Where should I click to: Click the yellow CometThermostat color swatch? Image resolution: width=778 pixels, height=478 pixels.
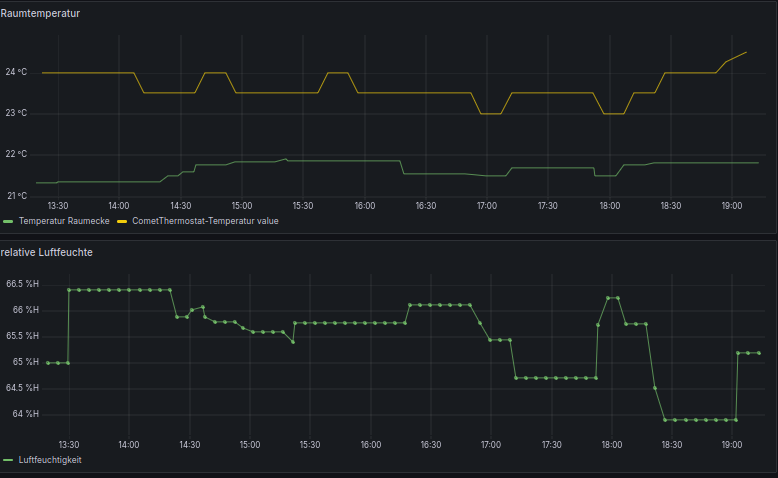pos(122,221)
